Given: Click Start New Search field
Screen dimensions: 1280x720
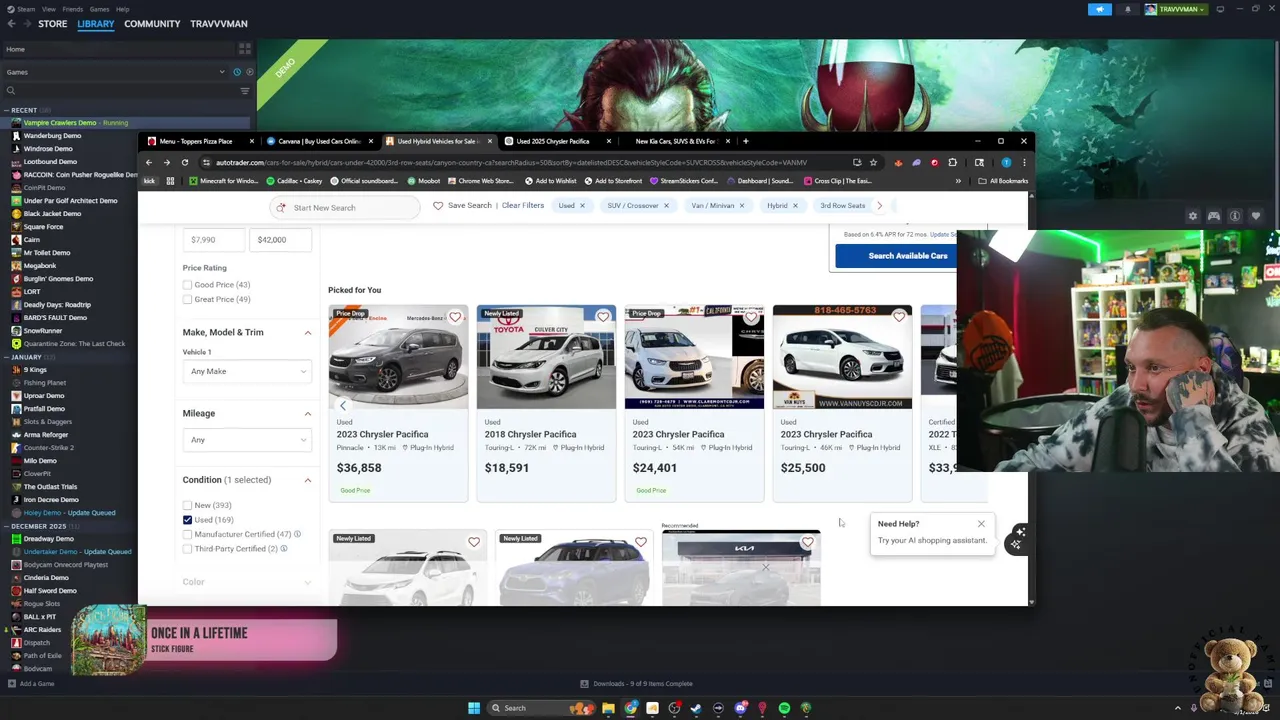Looking at the screenshot, I should click(345, 208).
